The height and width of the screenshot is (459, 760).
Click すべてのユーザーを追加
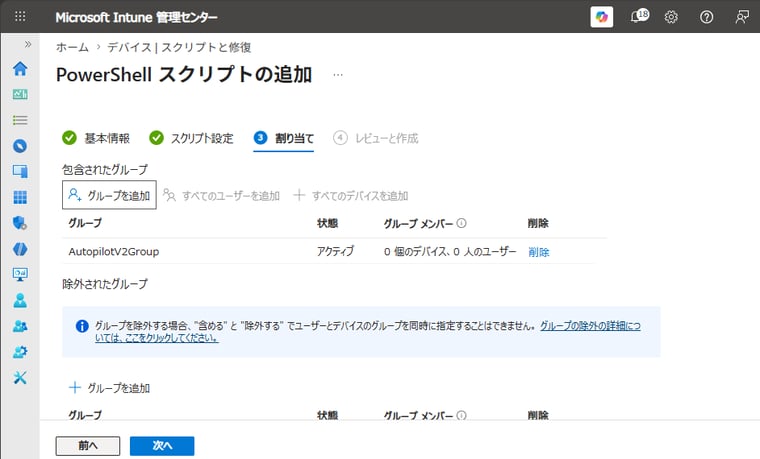click(x=222, y=195)
